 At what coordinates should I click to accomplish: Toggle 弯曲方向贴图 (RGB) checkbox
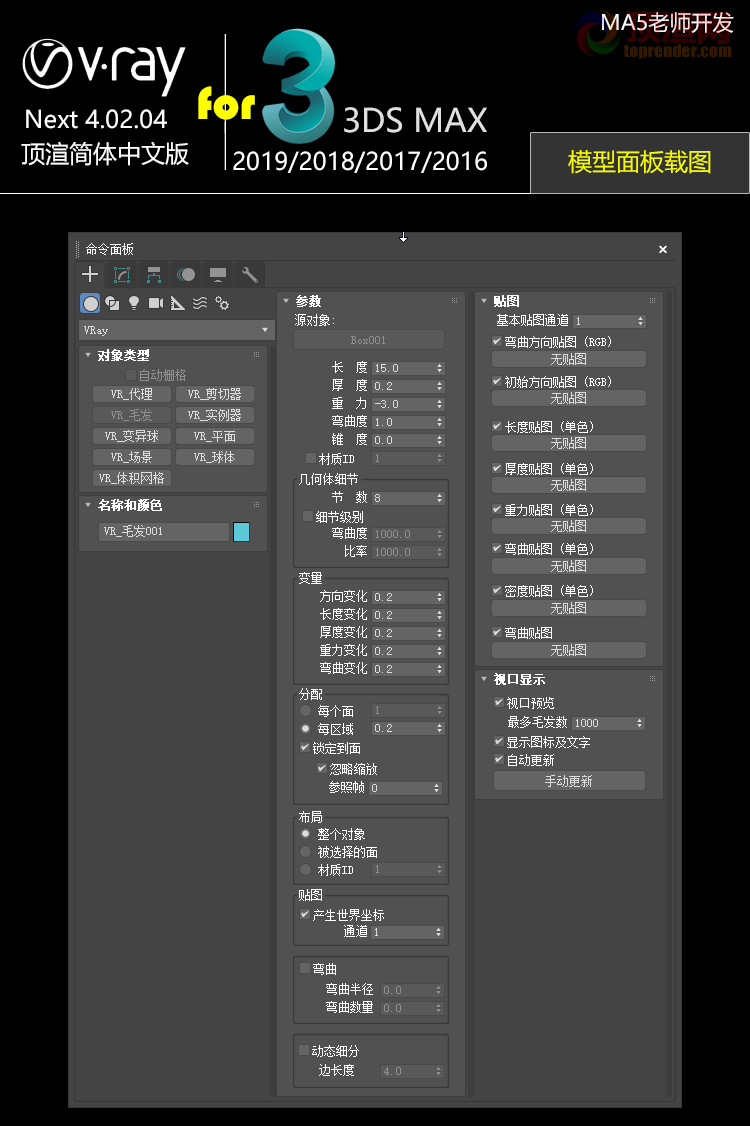(x=497, y=341)
